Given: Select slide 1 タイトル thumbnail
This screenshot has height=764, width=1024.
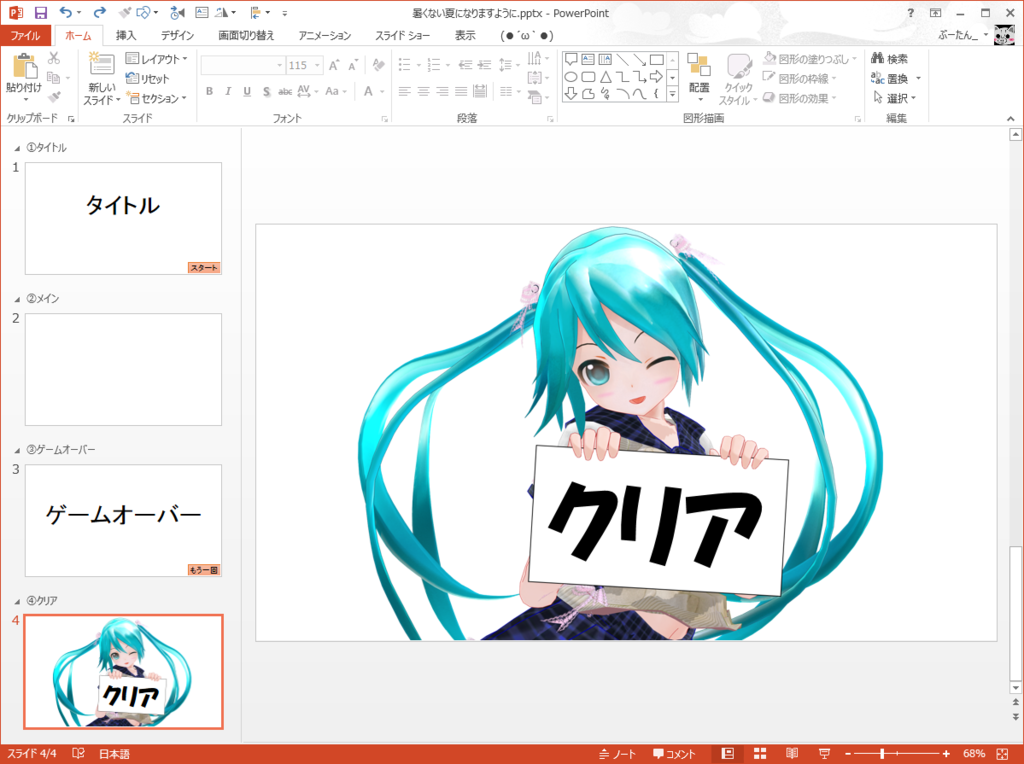Looking at the screenshot, I should pyautogui.click(x=123, y=218).
